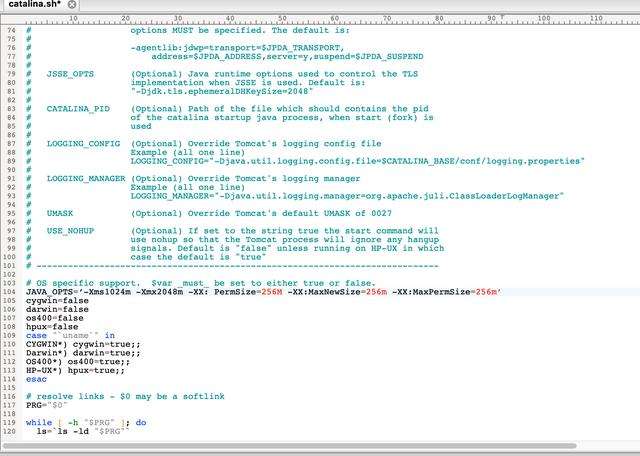
Task: Click 'case the default is "true"' on line 100
Action: 198,257
